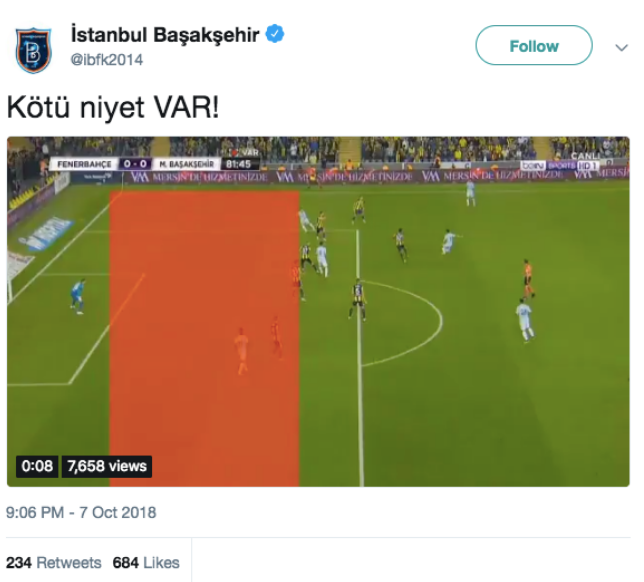View the 684 Likes list

point(146,562)
